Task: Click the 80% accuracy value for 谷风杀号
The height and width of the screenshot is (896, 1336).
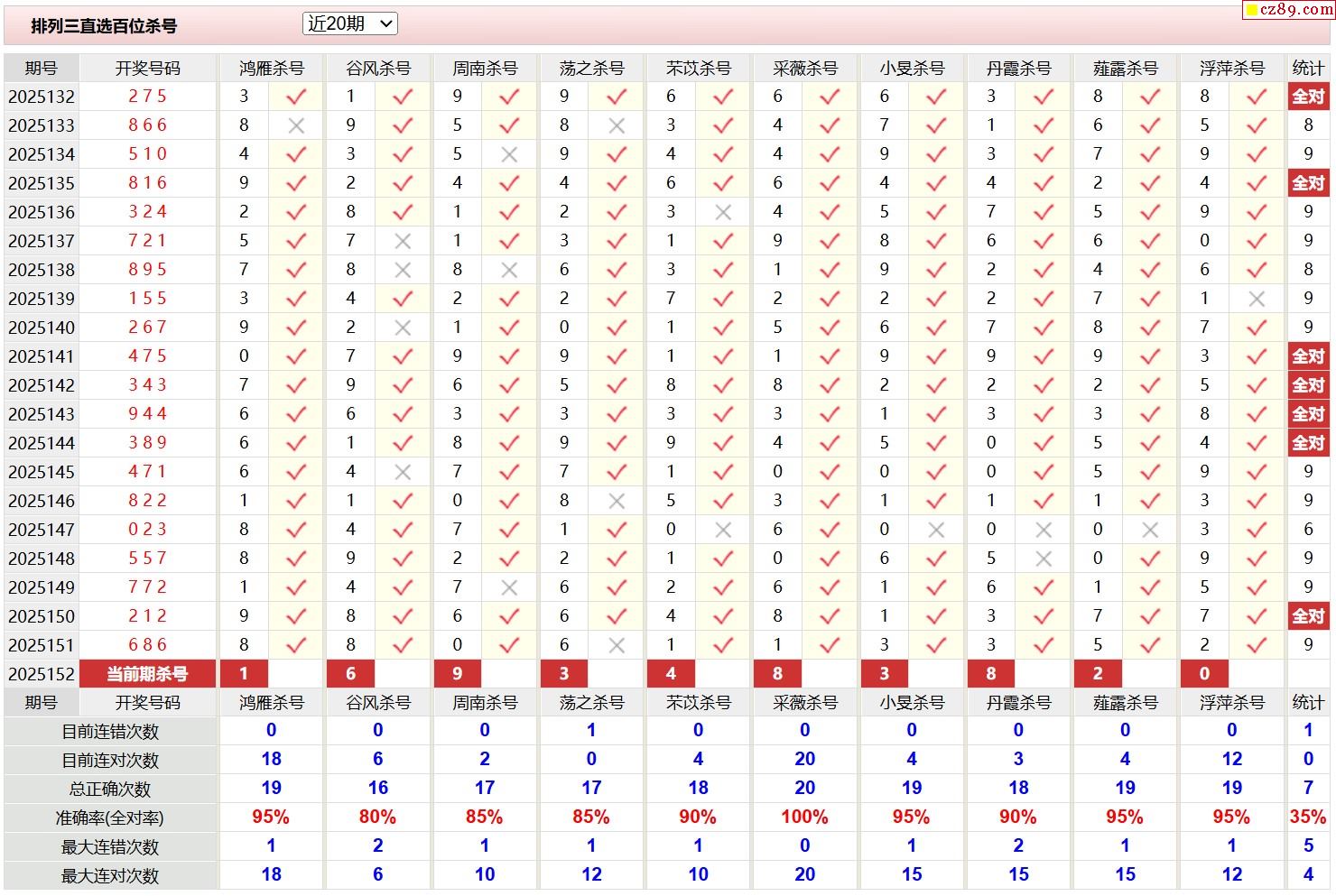Action: click(377, 817)
